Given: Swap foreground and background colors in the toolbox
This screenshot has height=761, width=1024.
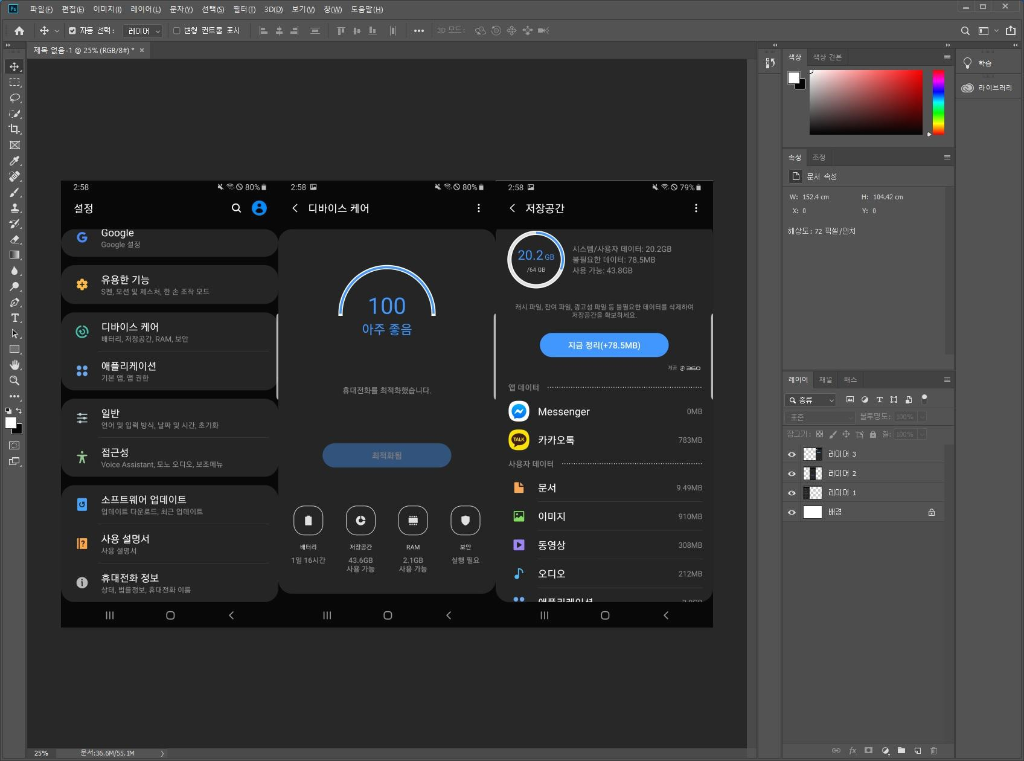Looking at the screenshot, I should coord(19,411).
